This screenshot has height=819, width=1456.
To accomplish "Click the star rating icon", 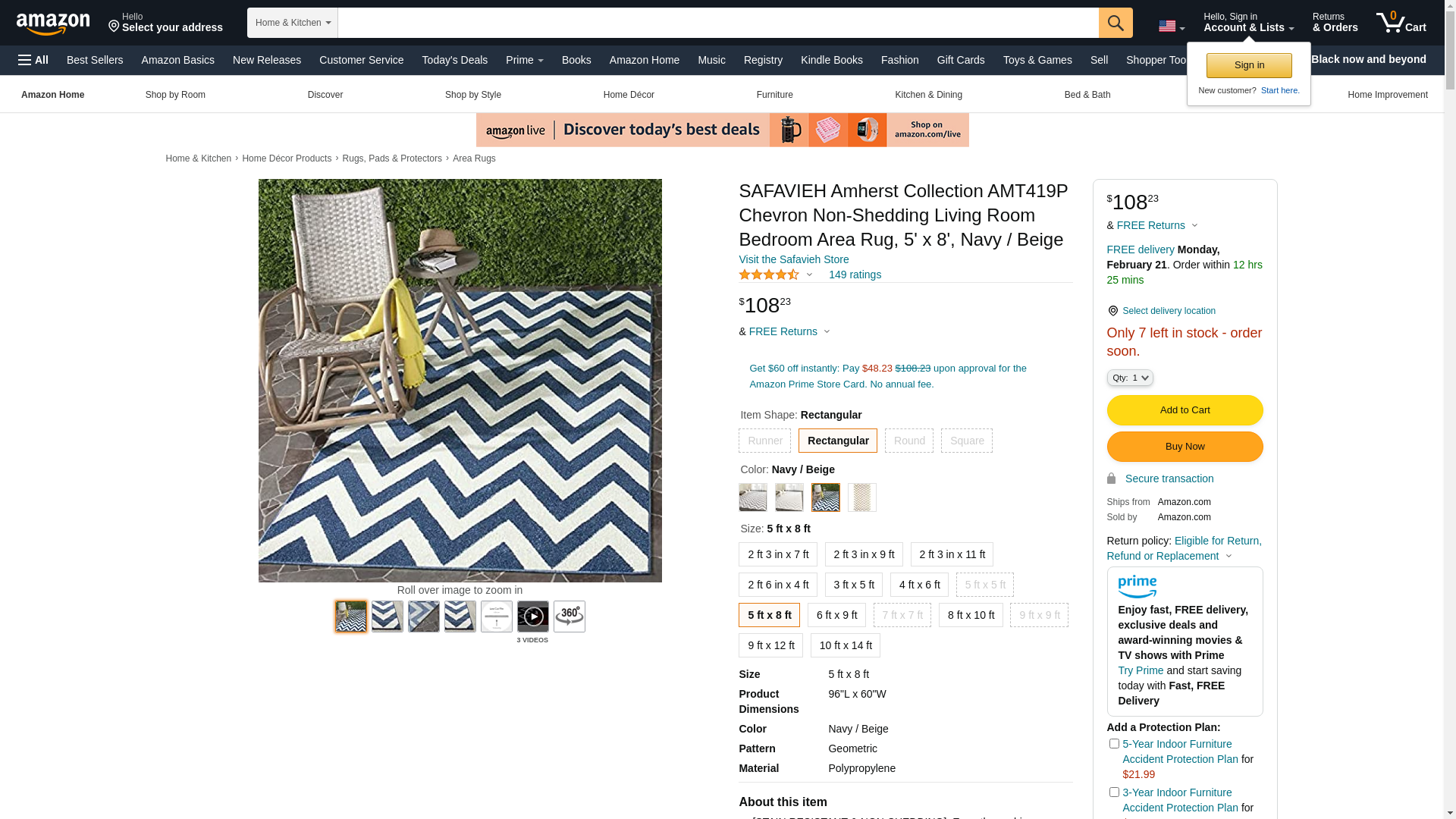I will click(768, 275).
